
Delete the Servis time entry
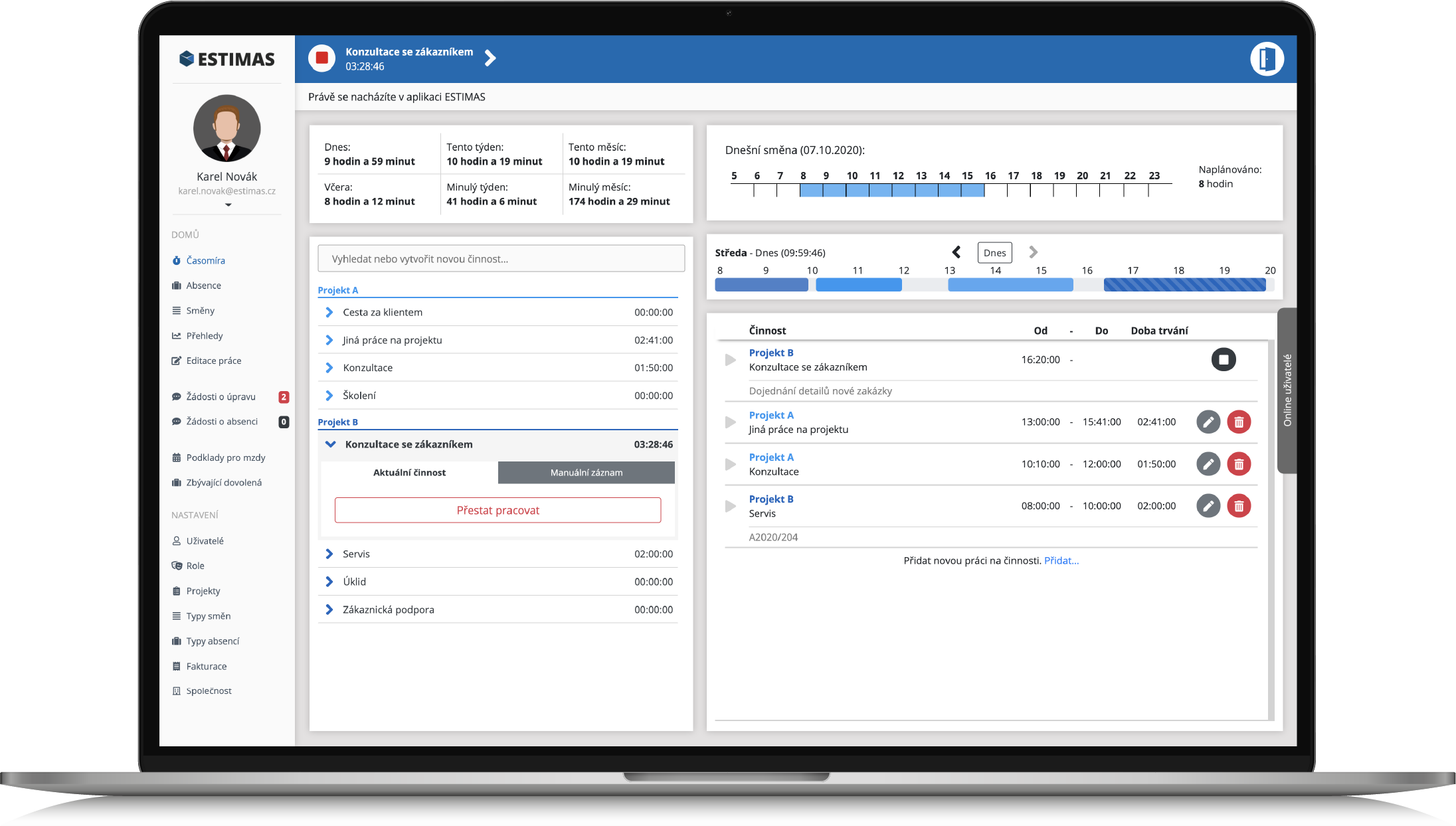(1239, 506)
